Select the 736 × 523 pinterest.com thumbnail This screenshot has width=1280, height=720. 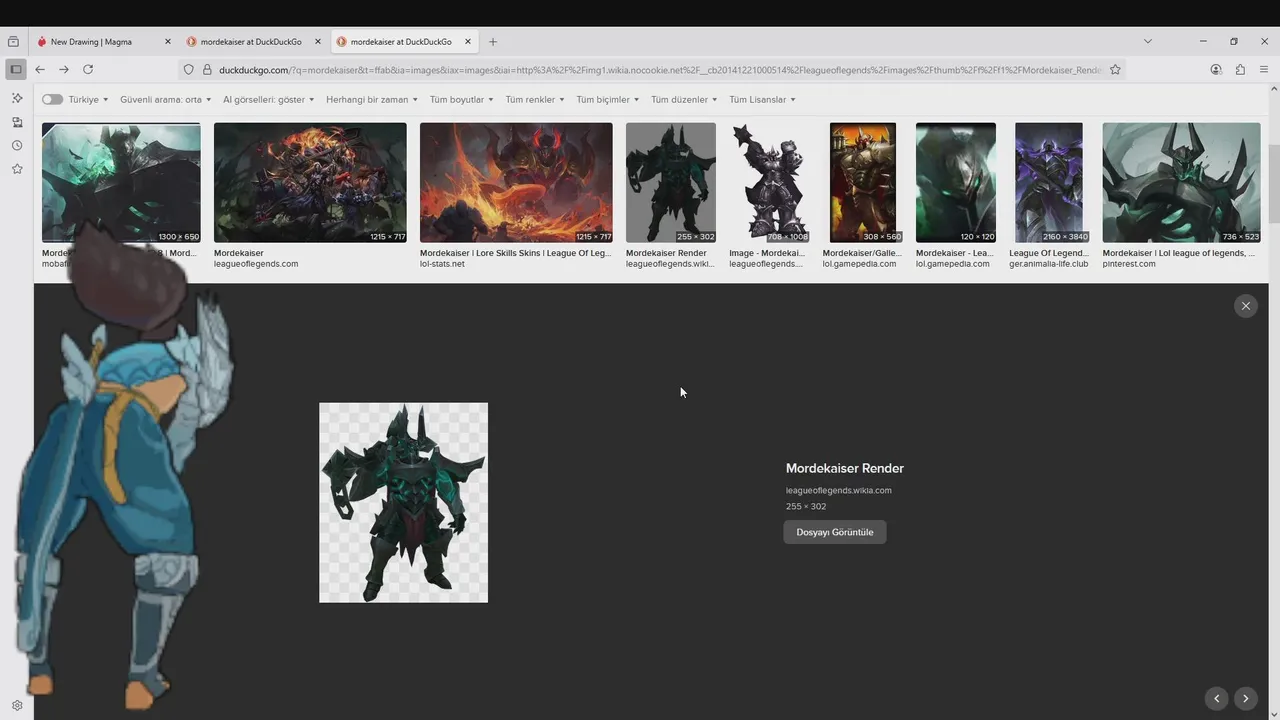pyautogui.click(x=1182, y=183)
